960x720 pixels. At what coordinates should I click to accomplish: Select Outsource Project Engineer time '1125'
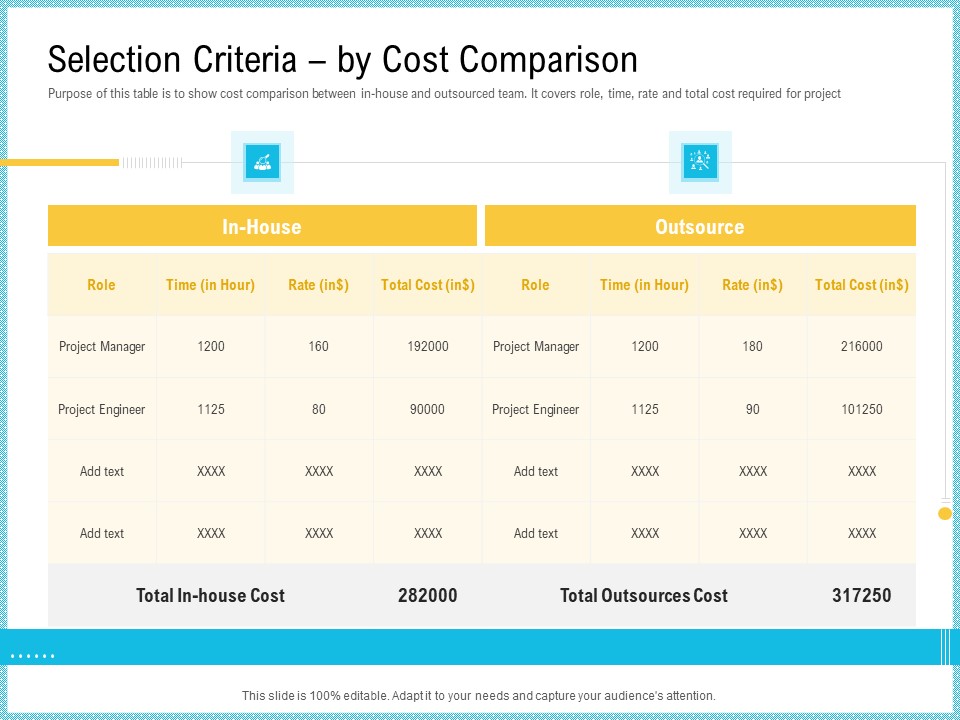click(645, 410)
